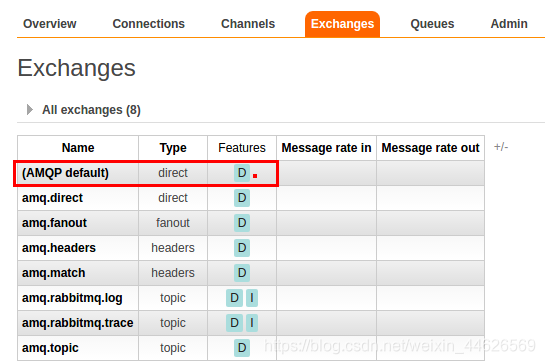Click the D badge in amq.topic row
This screenshot has height=364, width=545.
pyautogui.click(x=242, y=348)
